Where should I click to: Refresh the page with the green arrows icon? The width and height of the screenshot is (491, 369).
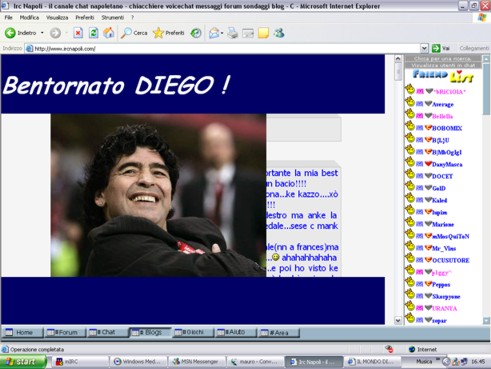coord(93,33)
